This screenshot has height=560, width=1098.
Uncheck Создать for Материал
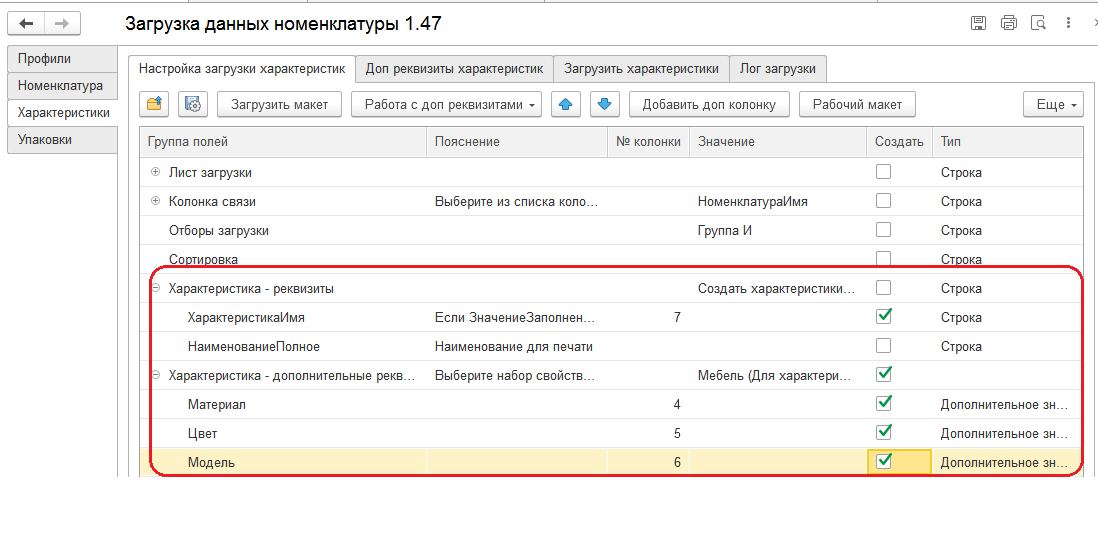tap(884, 403)
